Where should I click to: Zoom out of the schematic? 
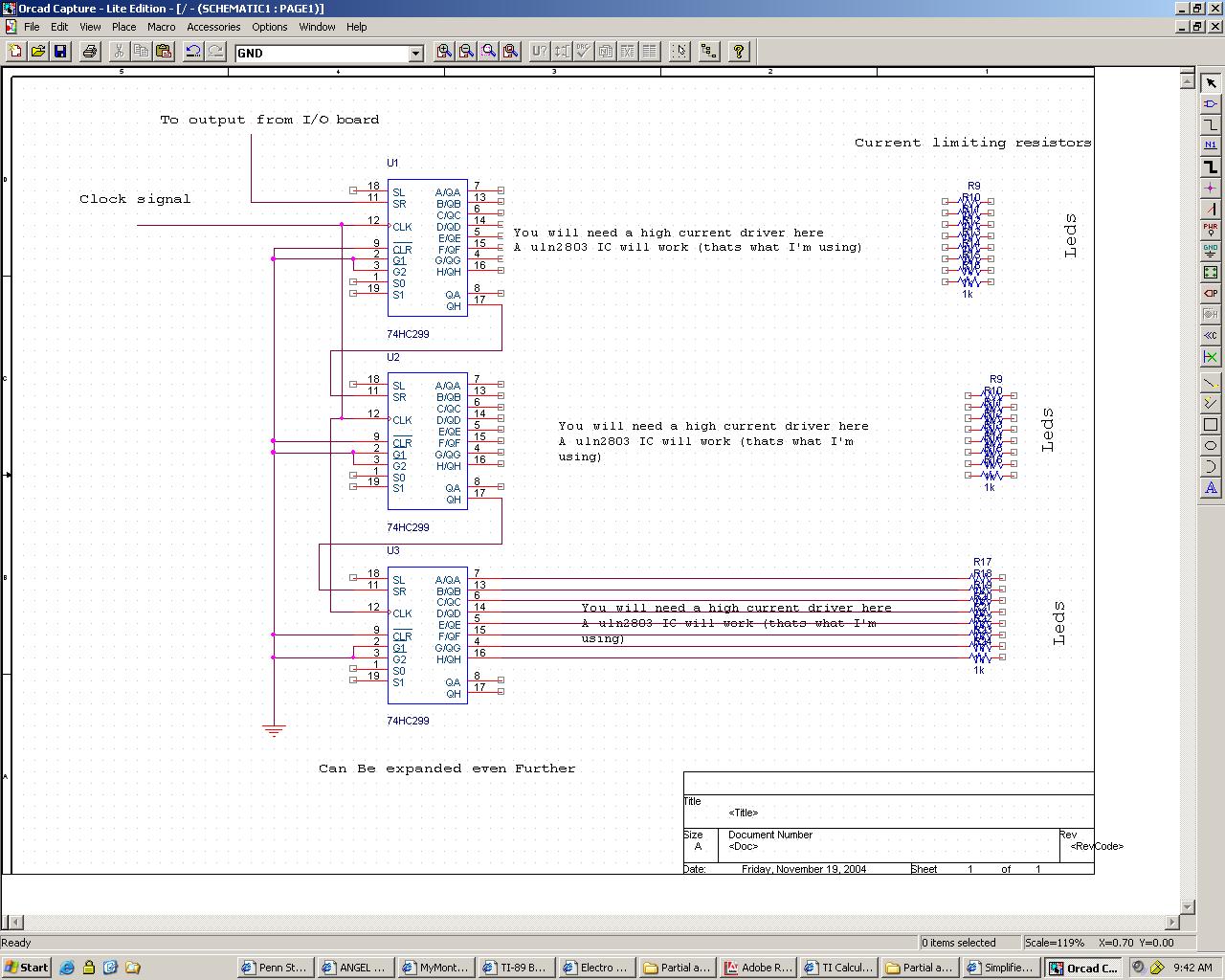pos(466,52)
